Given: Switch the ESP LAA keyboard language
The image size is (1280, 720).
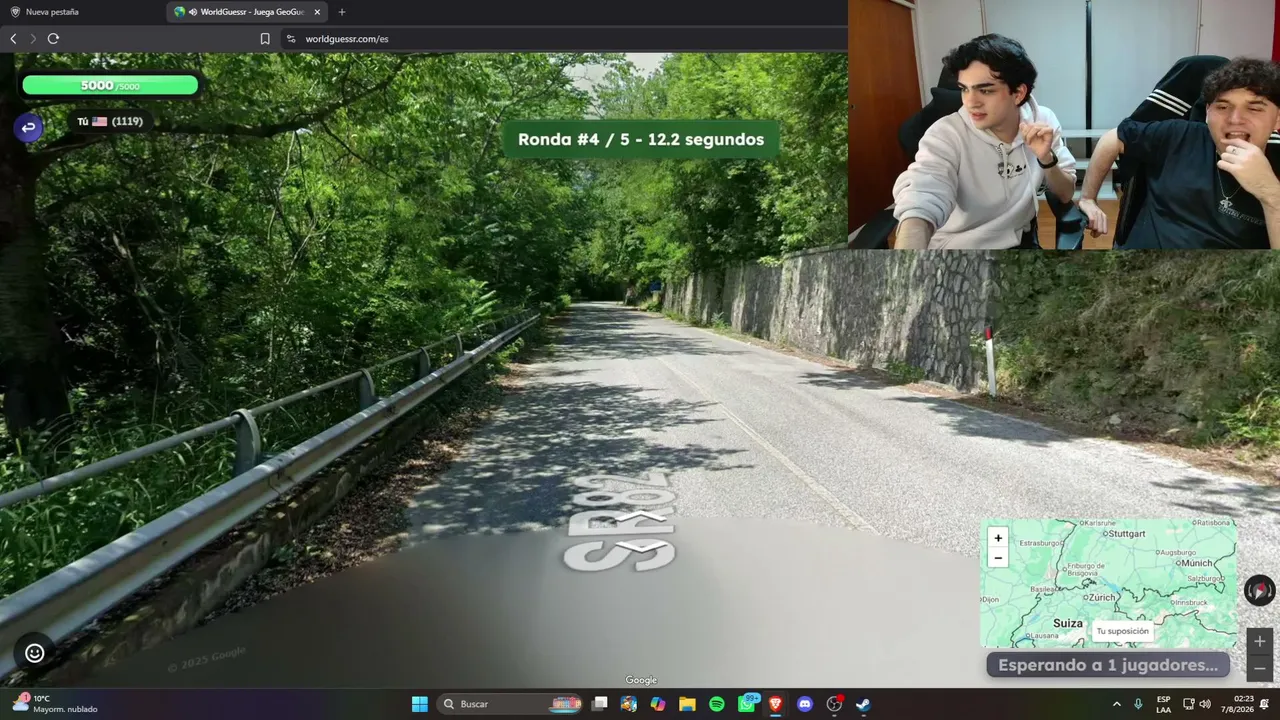Looking at the screenshot, I should [1164, 704].
